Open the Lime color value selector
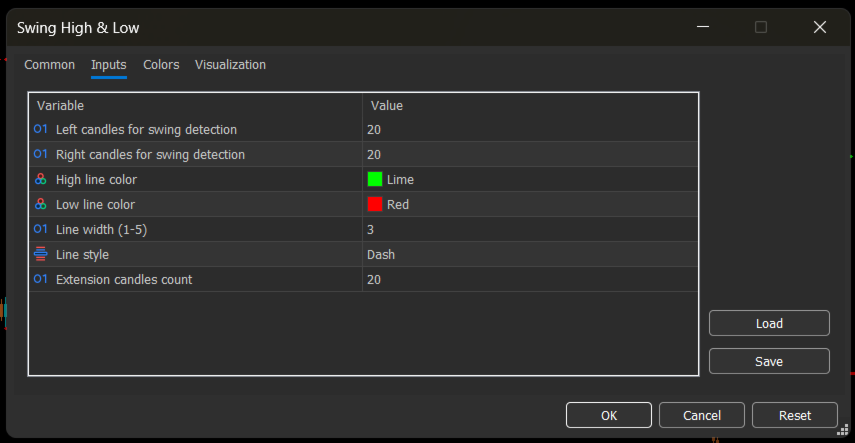 coord(530,179)
